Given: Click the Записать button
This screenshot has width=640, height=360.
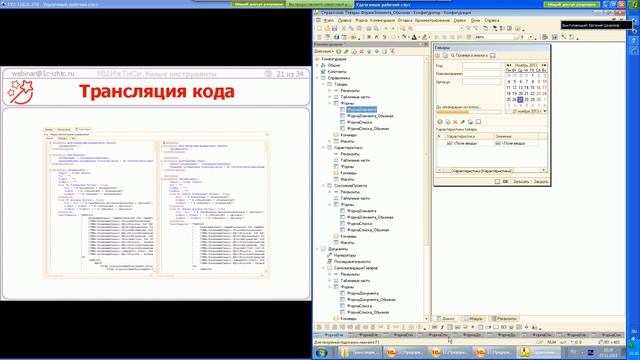Looking at the screenshot, I should click(521, 182).
